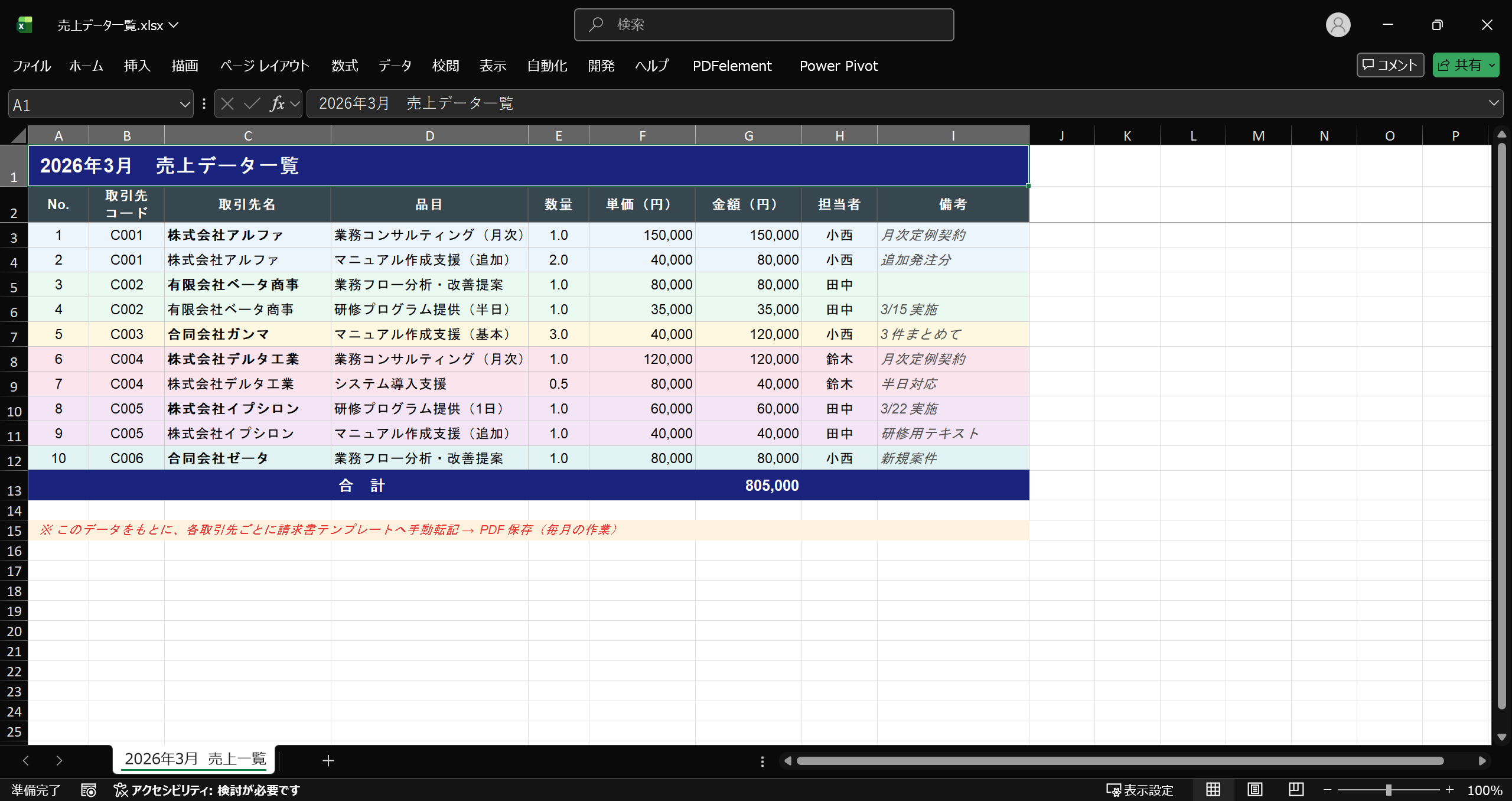The image size is (1512, 801).
Task: Click the select-all corner triangle
Action: pyautogui.click(x=18, y=136)
